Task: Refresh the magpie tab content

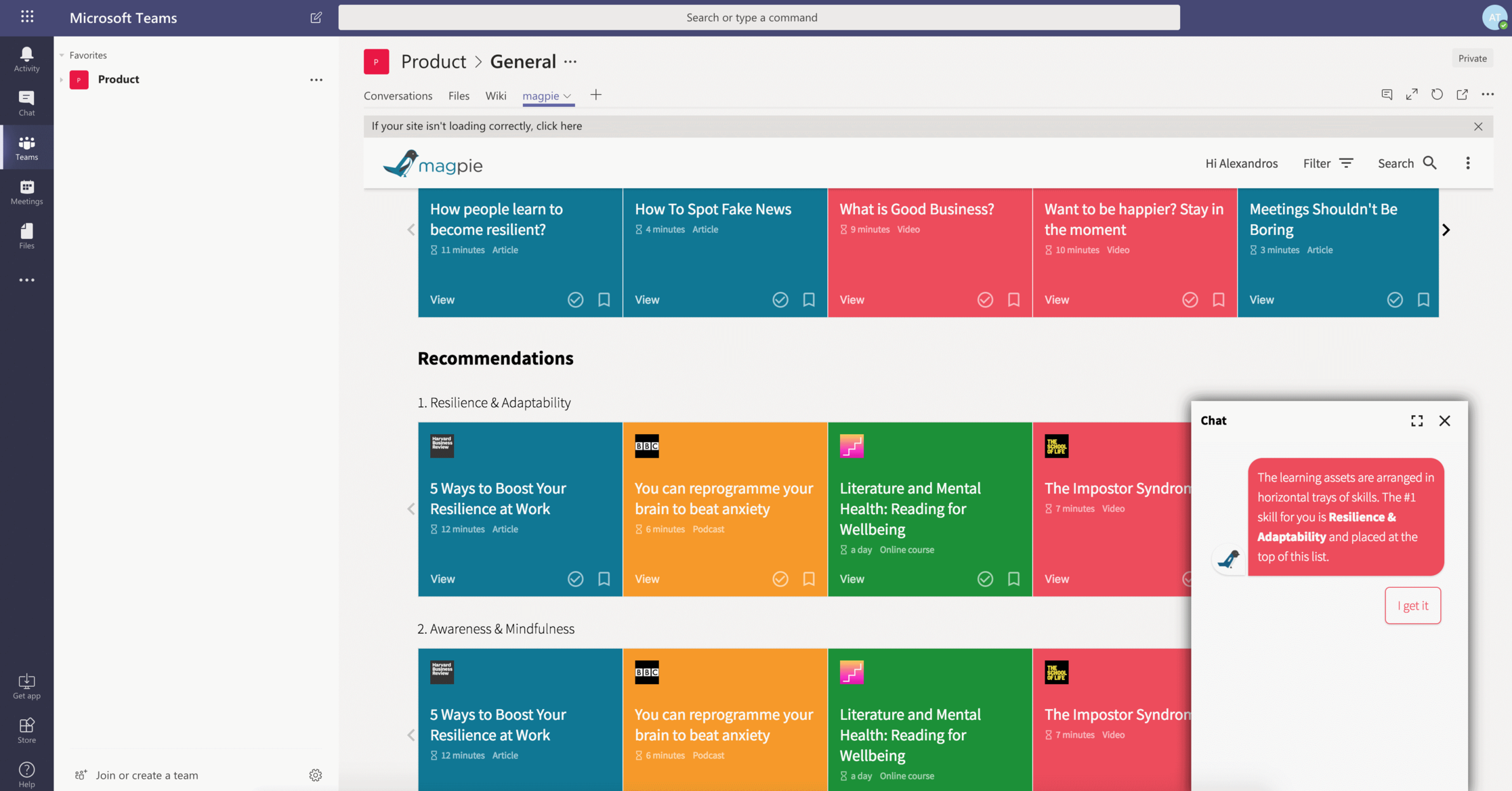Action: pos(1437,94)
